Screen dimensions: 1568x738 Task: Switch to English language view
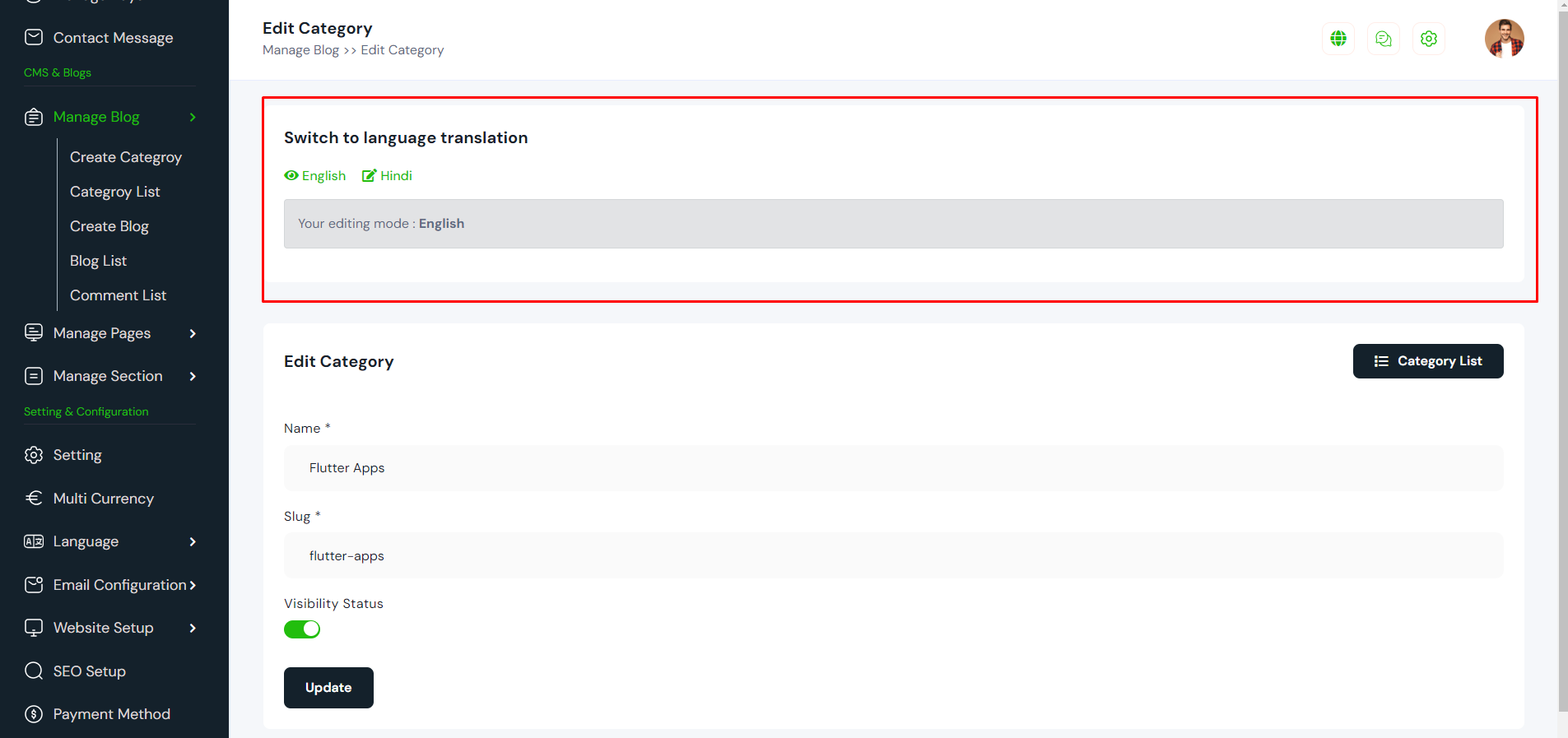coord(315,176)
